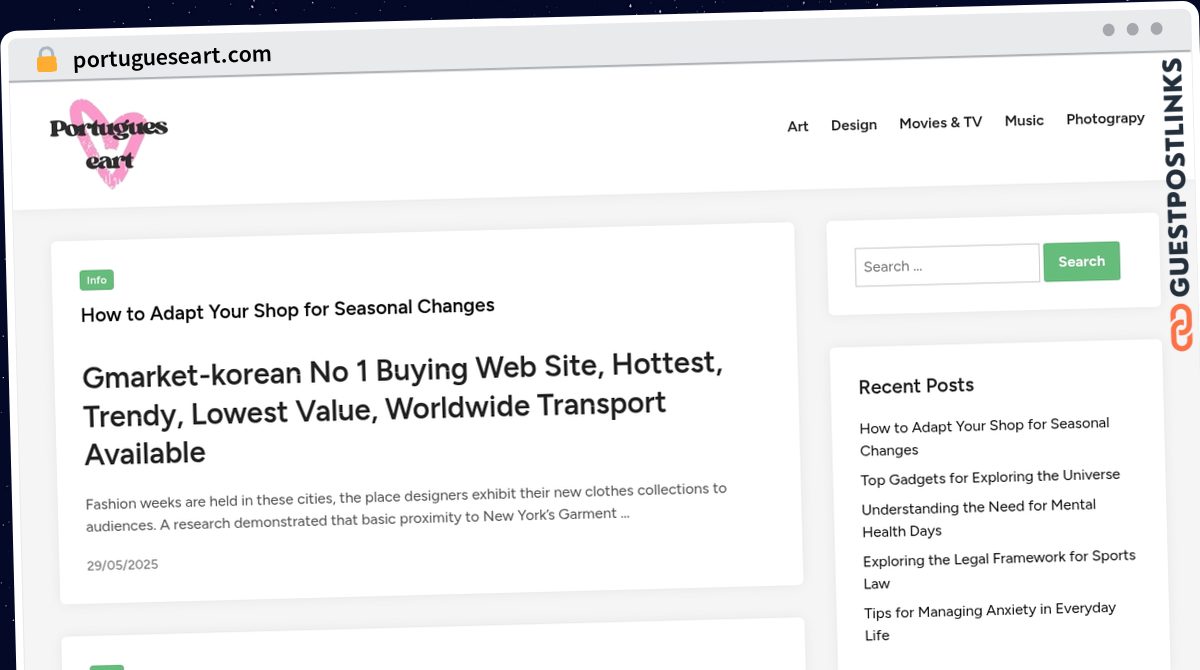This screenshot has height=670, width=1200.
Task: Click the Portugueseart heart logo
Action: 109,143
